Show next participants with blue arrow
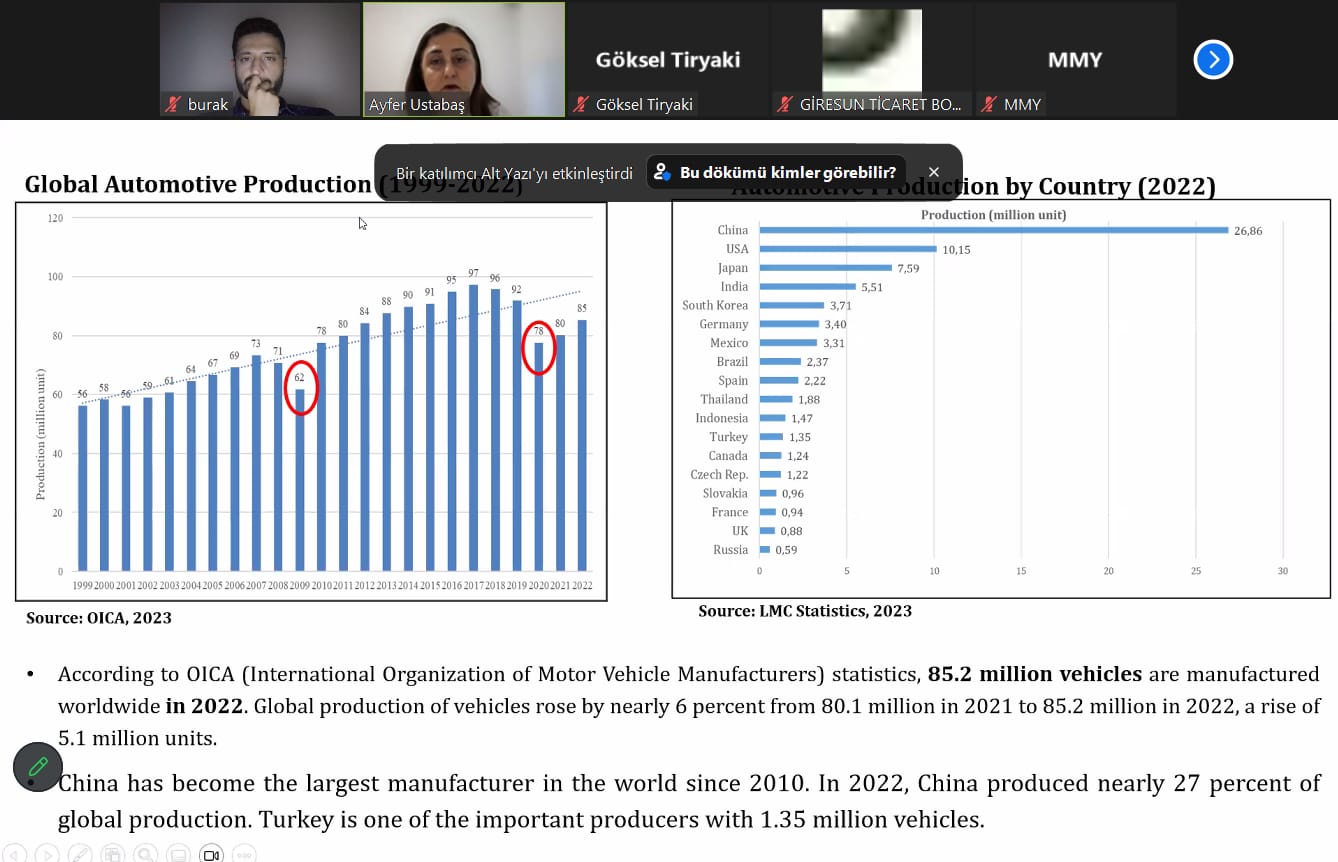Viewport: 1338px width, 862px height. [1213, 60]
